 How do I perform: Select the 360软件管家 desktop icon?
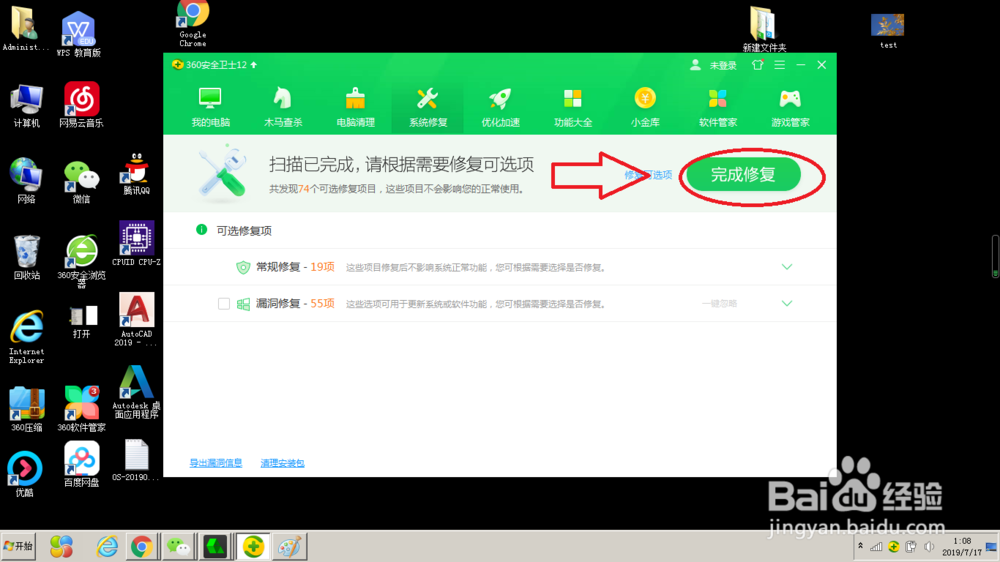point(81,409)
